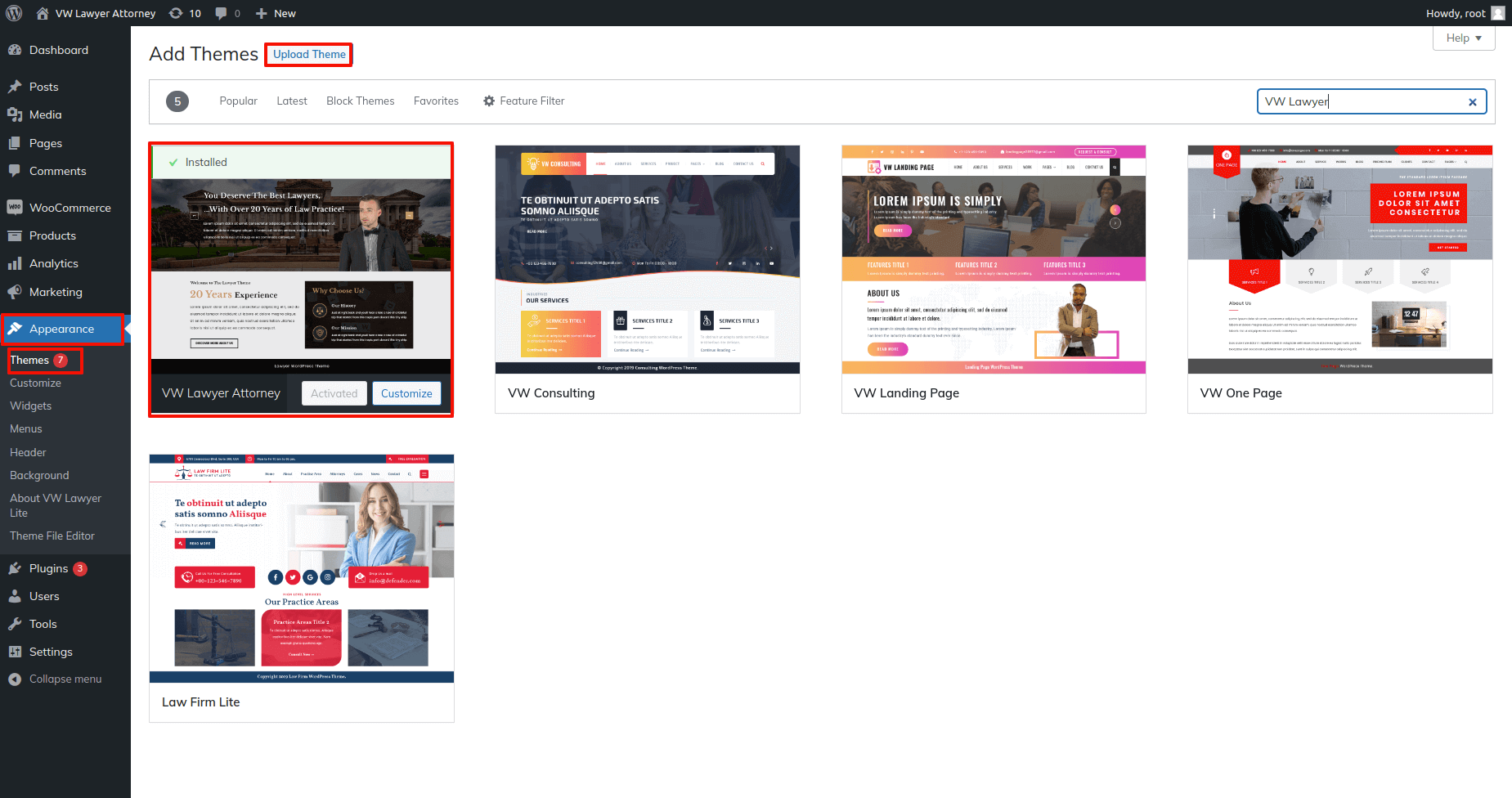This screenshot has height=798, width=1512.
Task: Open user avatar in admin bar
Action: (1497, 13)
